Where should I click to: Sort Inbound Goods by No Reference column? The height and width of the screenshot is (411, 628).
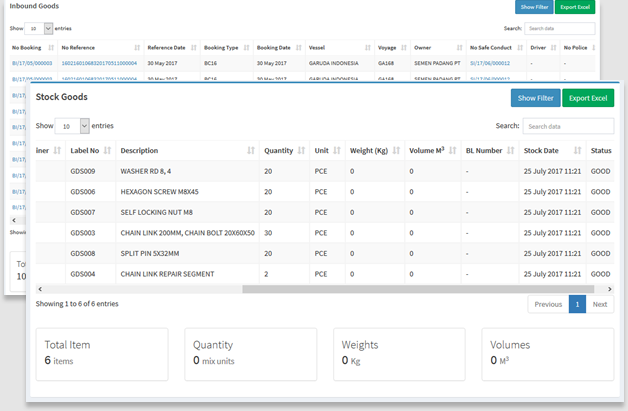[x=101, y=48]
